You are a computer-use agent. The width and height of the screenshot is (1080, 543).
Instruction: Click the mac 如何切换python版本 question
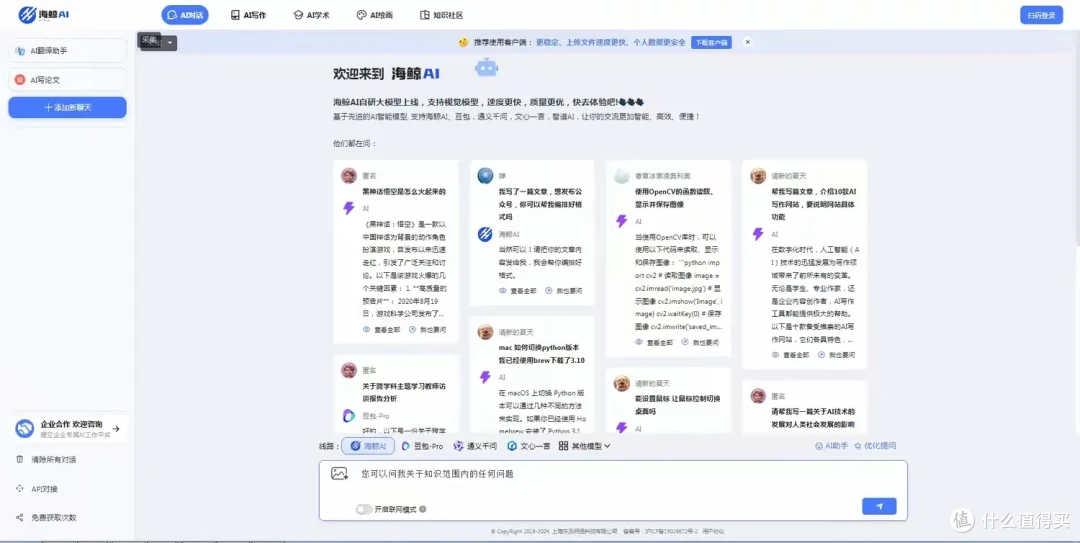[541, 354]
